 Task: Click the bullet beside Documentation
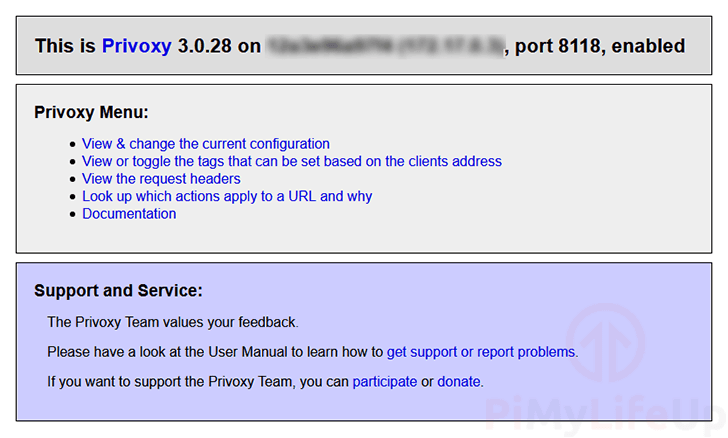click(x=72, y=214)
